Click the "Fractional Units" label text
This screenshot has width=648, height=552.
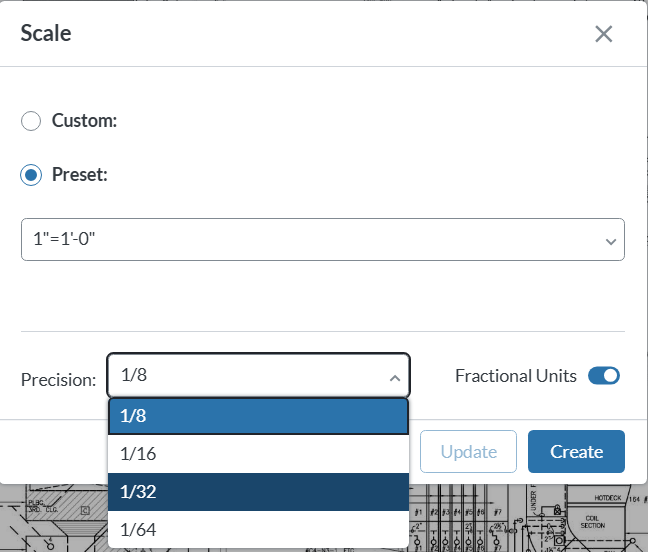[x=515, y=376]
